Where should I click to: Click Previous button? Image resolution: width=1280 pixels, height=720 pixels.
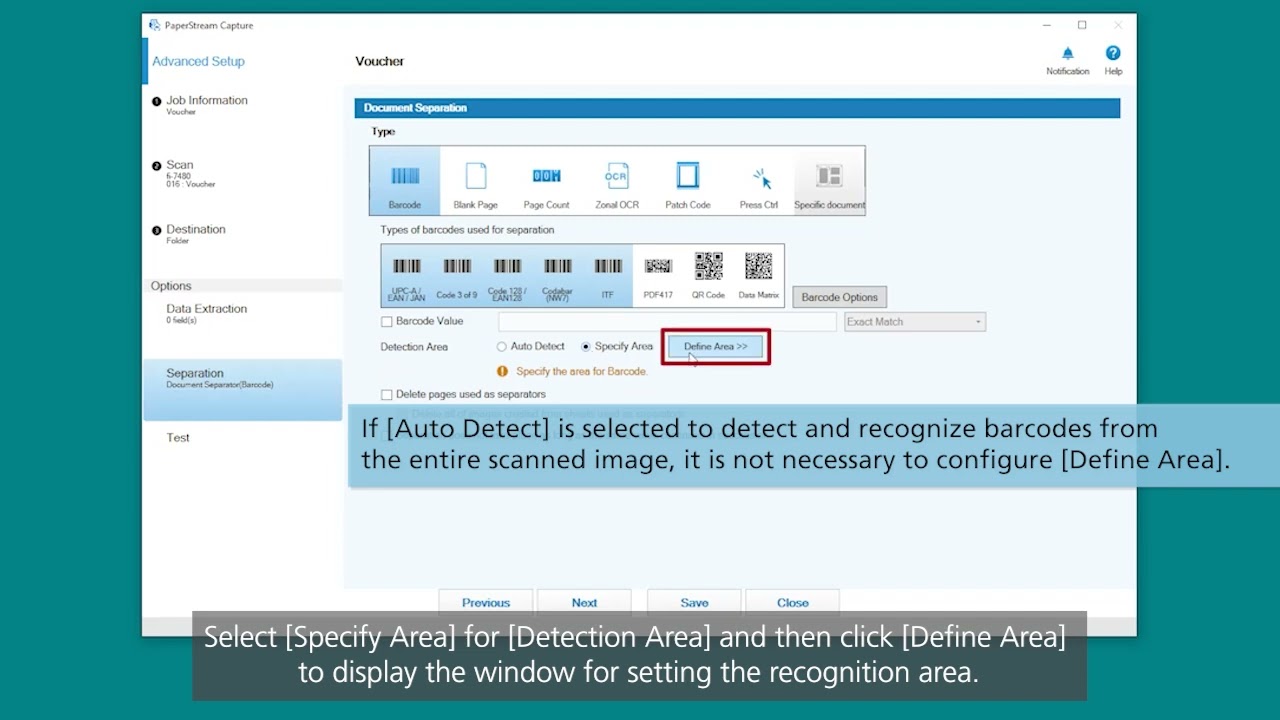486,603
